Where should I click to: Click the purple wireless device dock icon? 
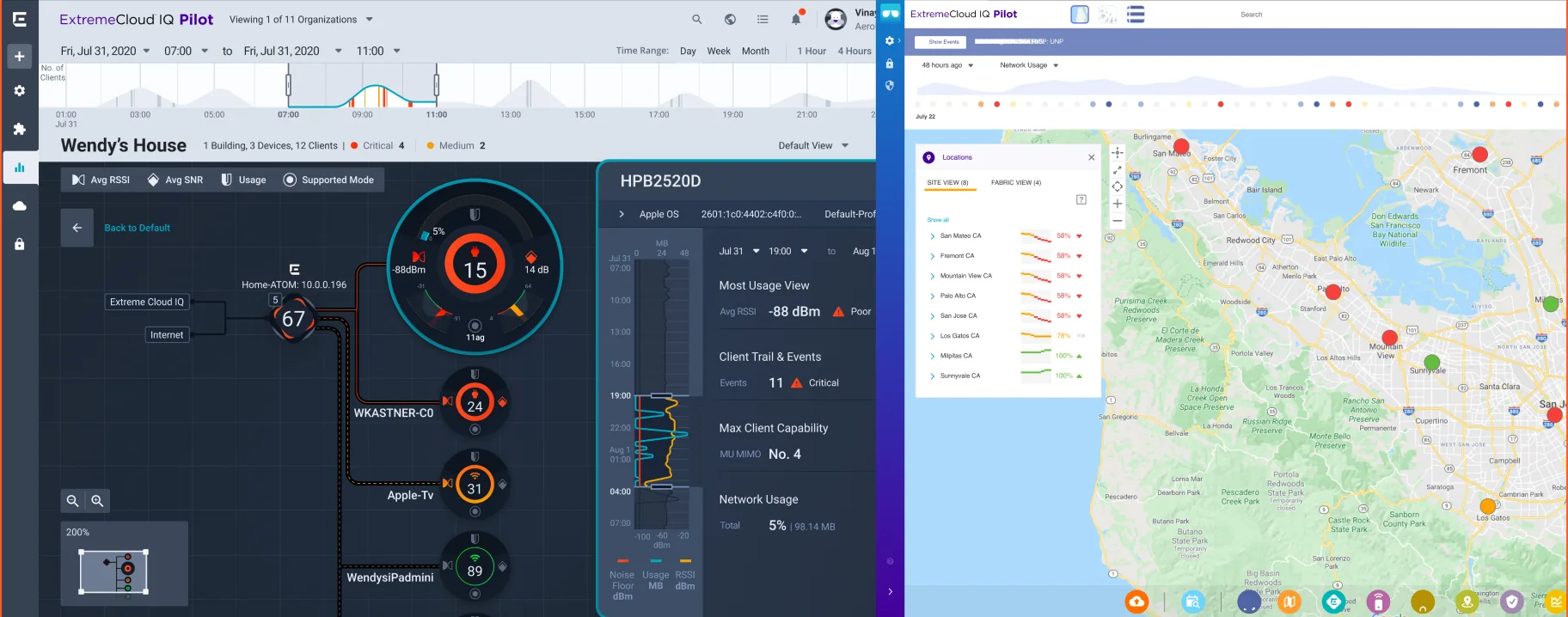pos(1378,602)
